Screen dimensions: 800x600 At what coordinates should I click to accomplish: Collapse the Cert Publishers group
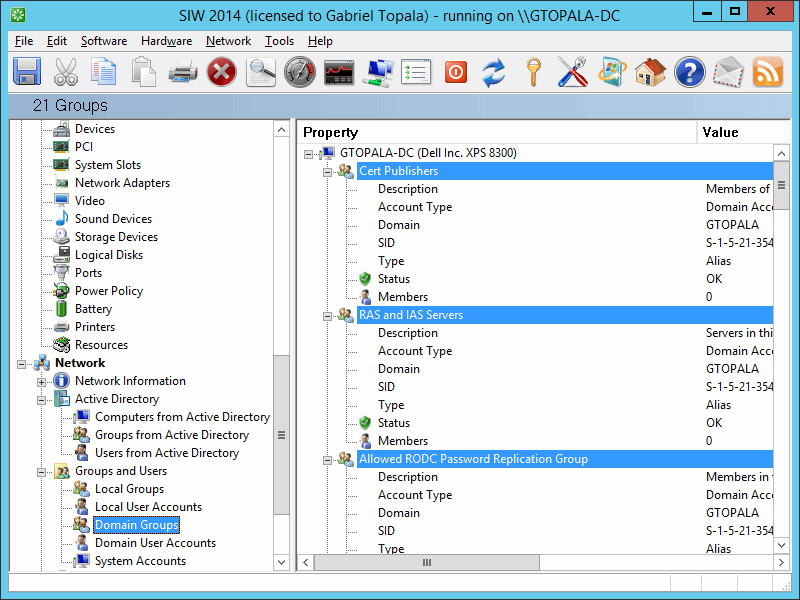coord(328,172)
